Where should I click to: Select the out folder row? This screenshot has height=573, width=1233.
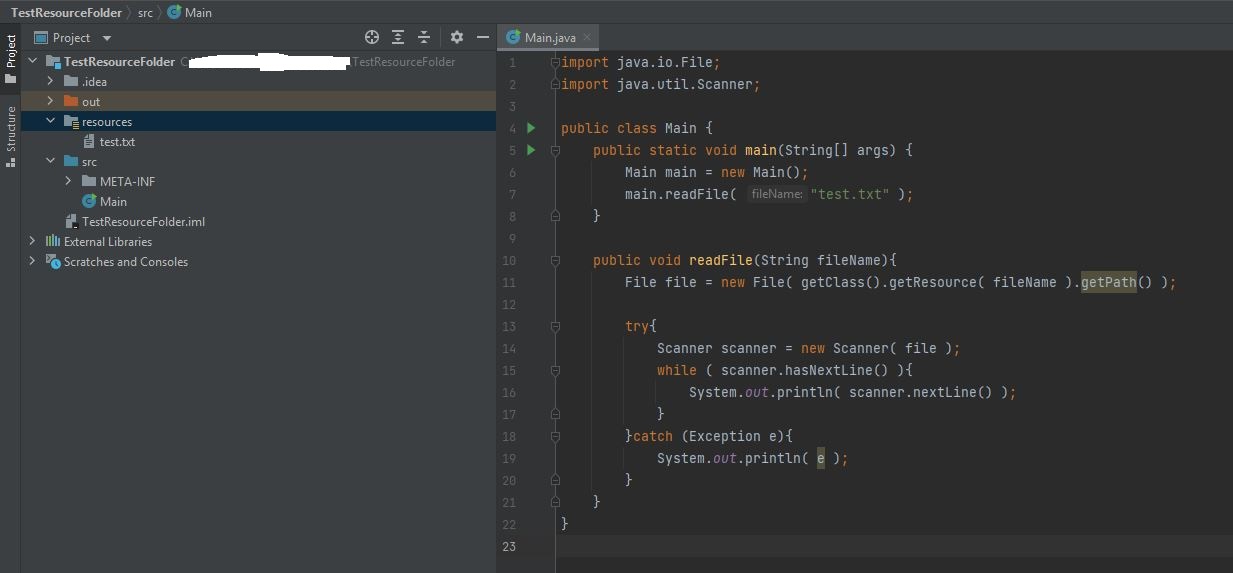point(258,101)
